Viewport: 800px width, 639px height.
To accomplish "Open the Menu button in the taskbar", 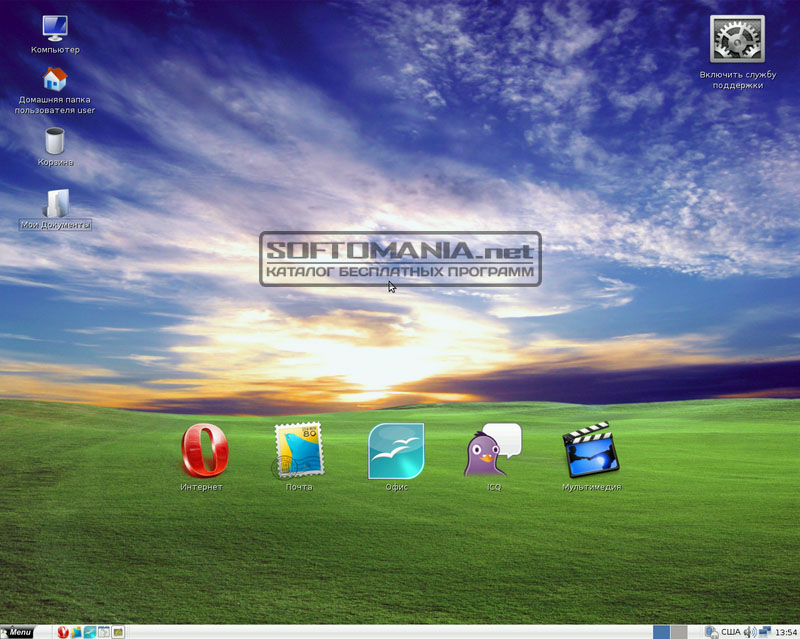I will (18, 632).
